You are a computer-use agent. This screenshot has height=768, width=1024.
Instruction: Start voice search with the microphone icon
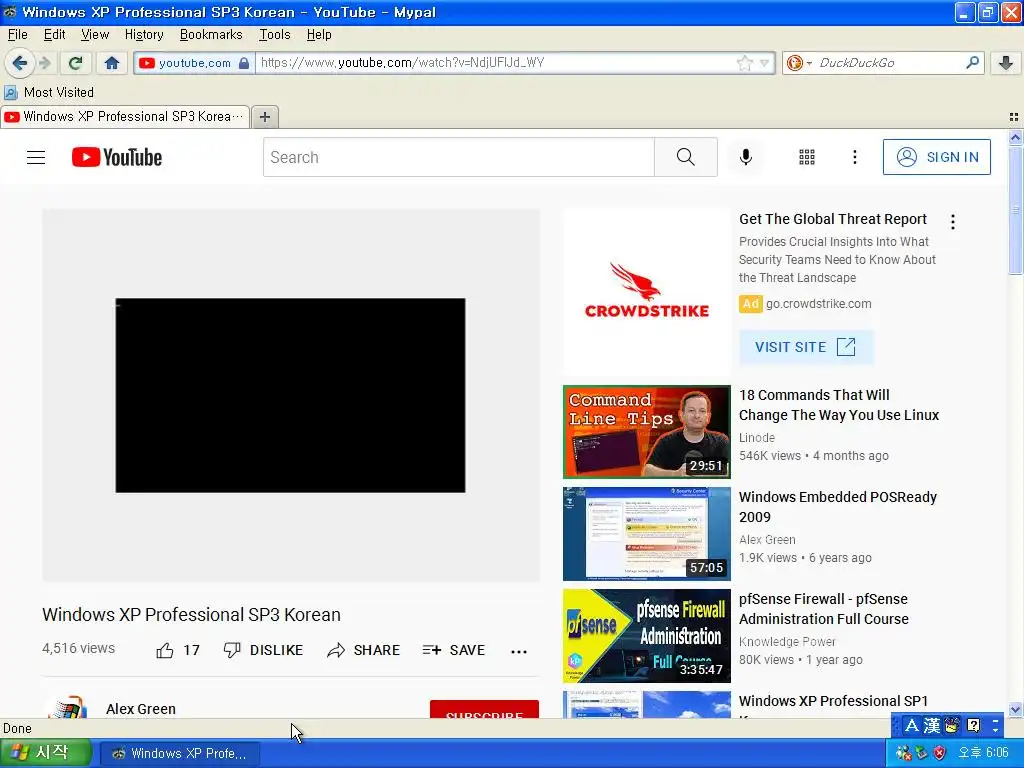[x=746, y=157]
